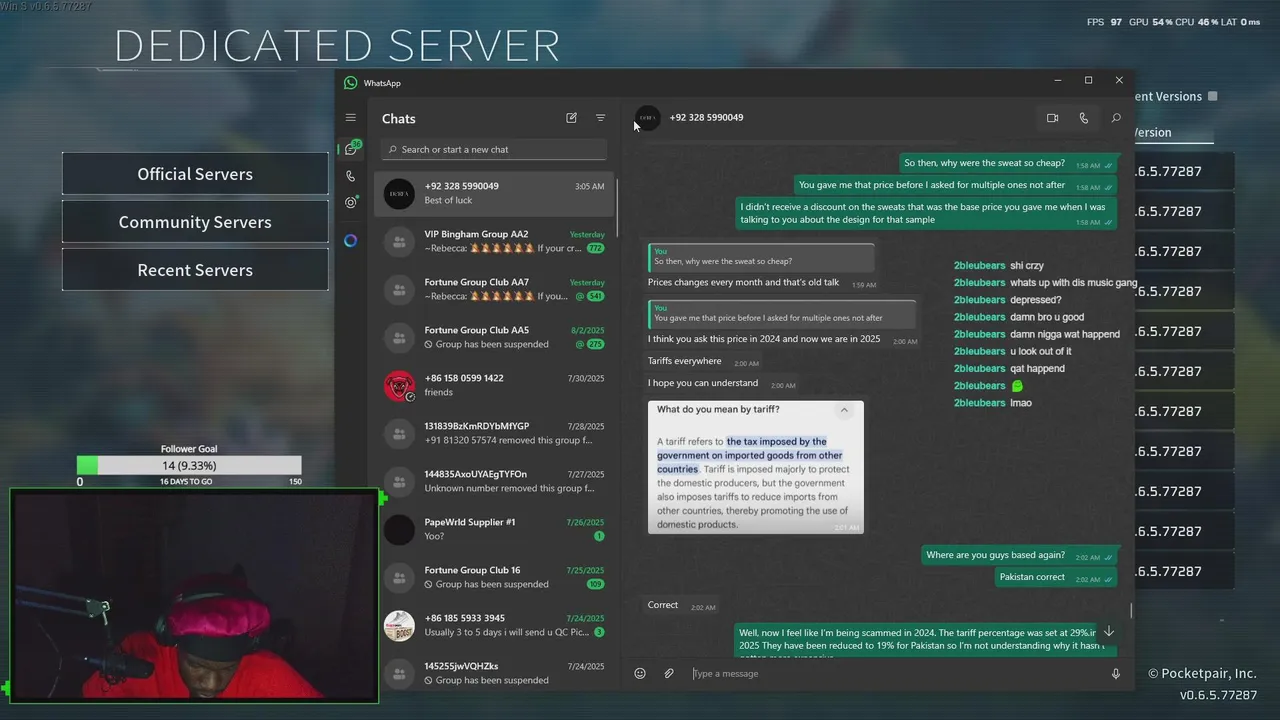Click the 'Type a message' input field
1280x720 pixels.
pos(895,674)
